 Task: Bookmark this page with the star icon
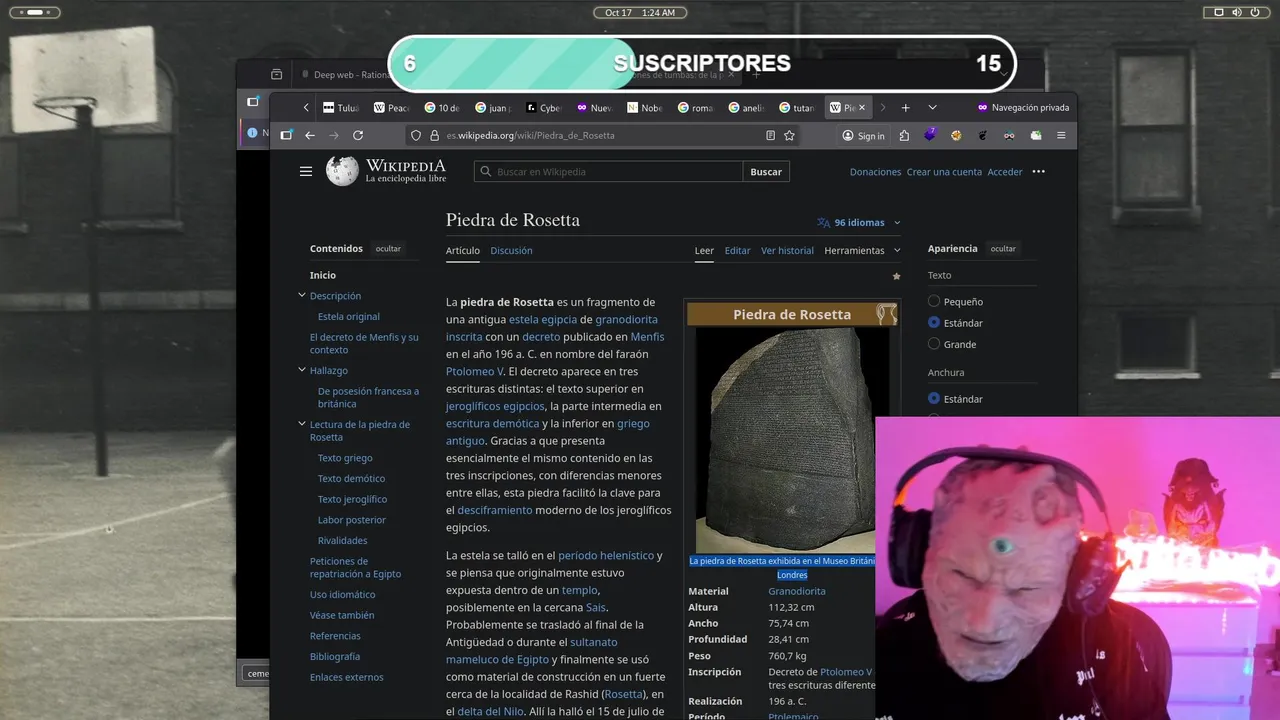click(x=789, y=135)
